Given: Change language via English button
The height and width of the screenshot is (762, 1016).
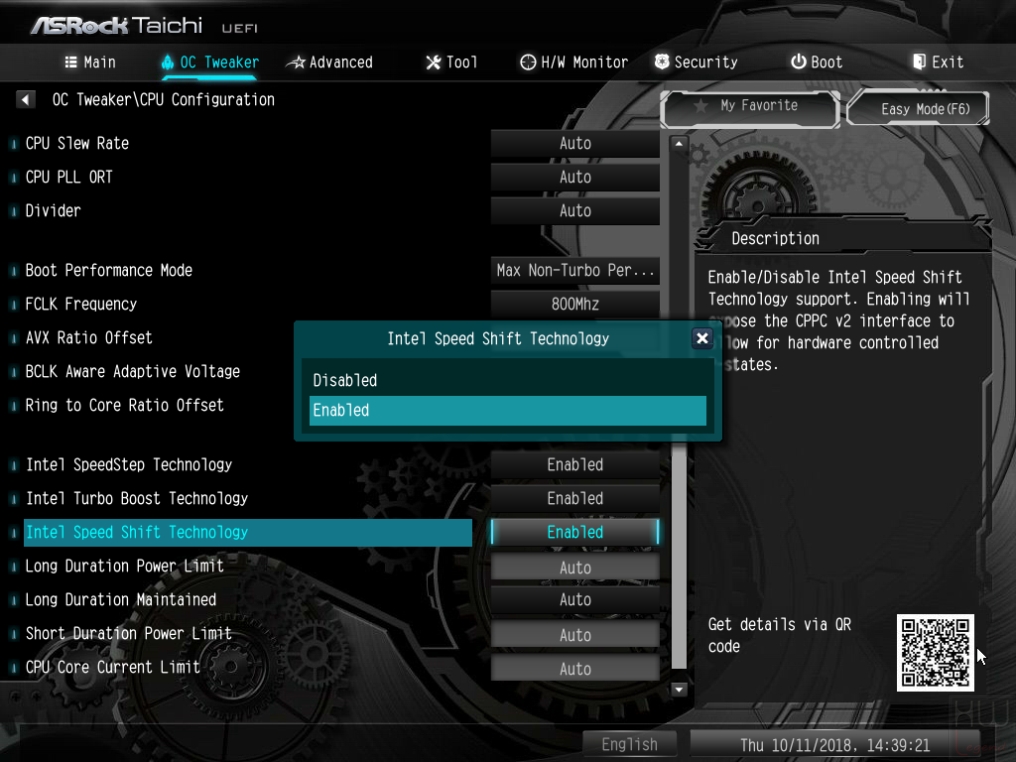Looking at the screenshot, I should tap(629, 745).
